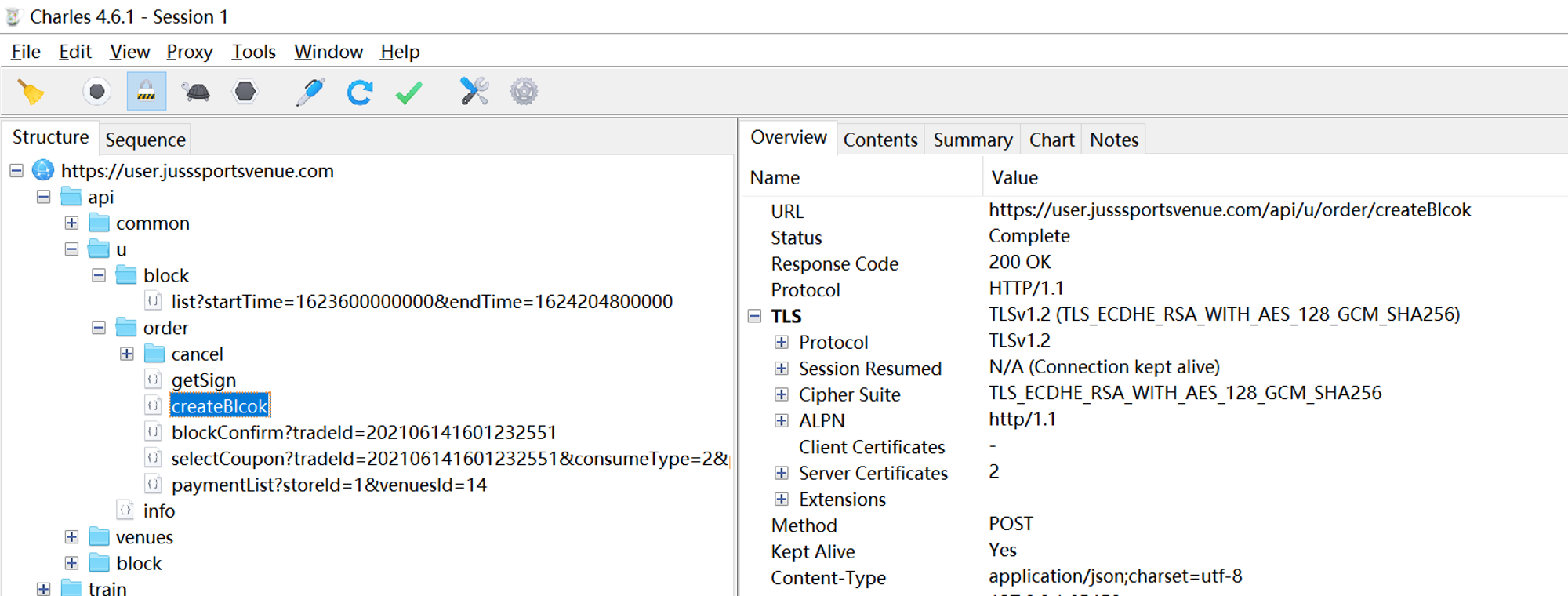Switch to the Structure tab

click(51, 137)
